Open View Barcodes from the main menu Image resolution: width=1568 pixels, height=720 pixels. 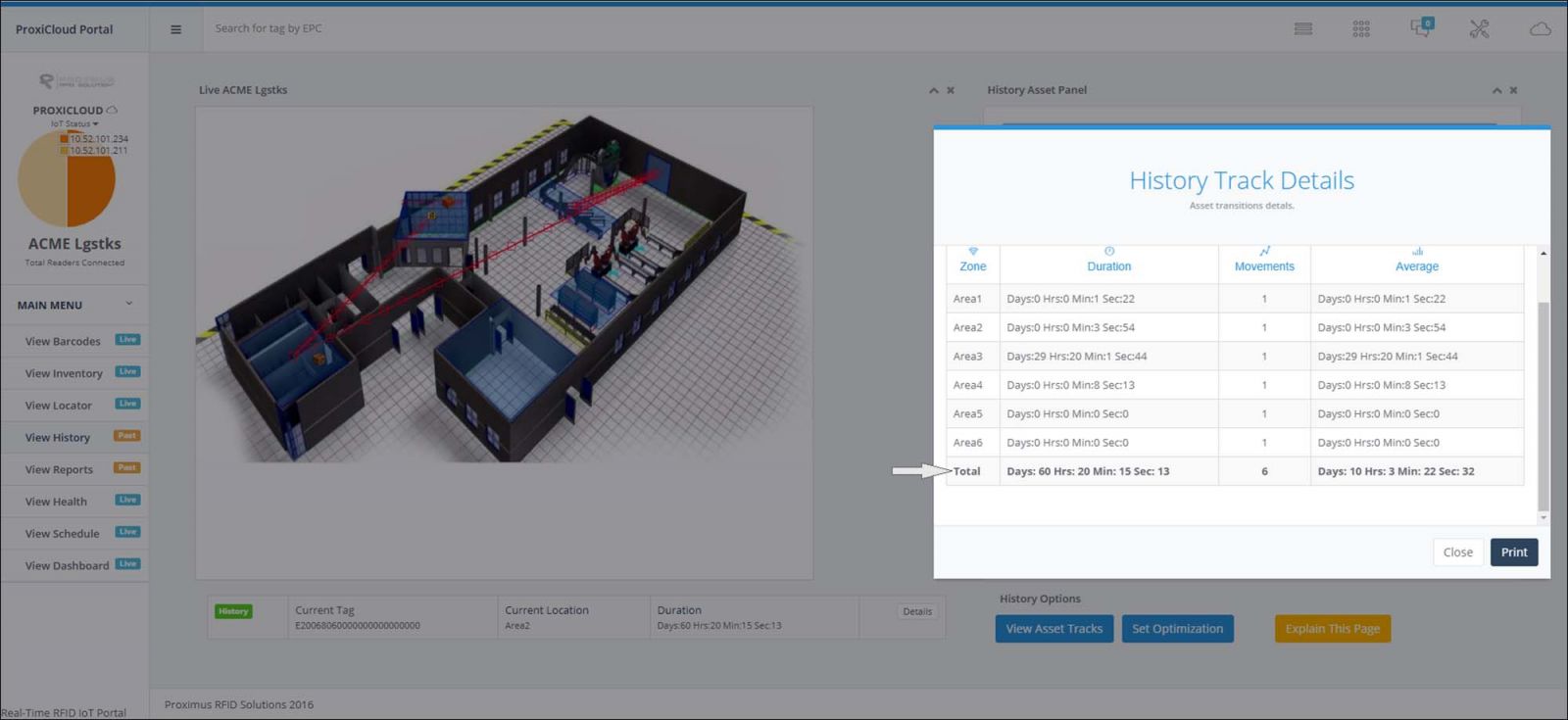coord(63,342)
